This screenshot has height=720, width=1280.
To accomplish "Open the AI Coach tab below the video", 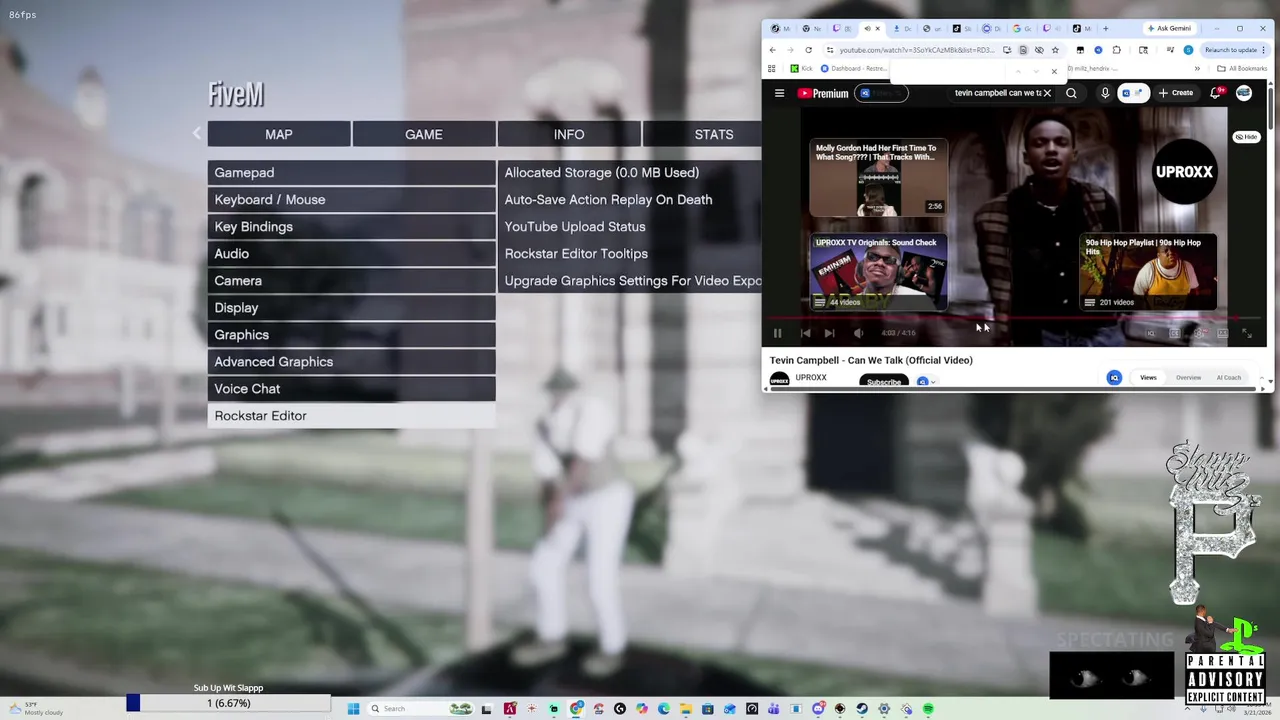I will [1229, 378].
